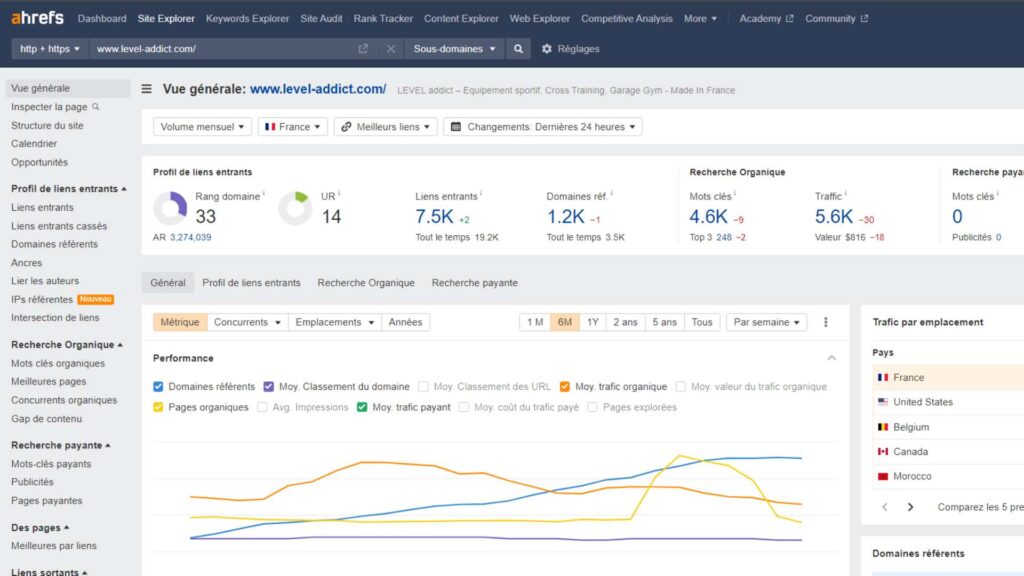Click the open-URL external link icon
This screenshot has height=576, width=1024.
(x=363, y=49)
